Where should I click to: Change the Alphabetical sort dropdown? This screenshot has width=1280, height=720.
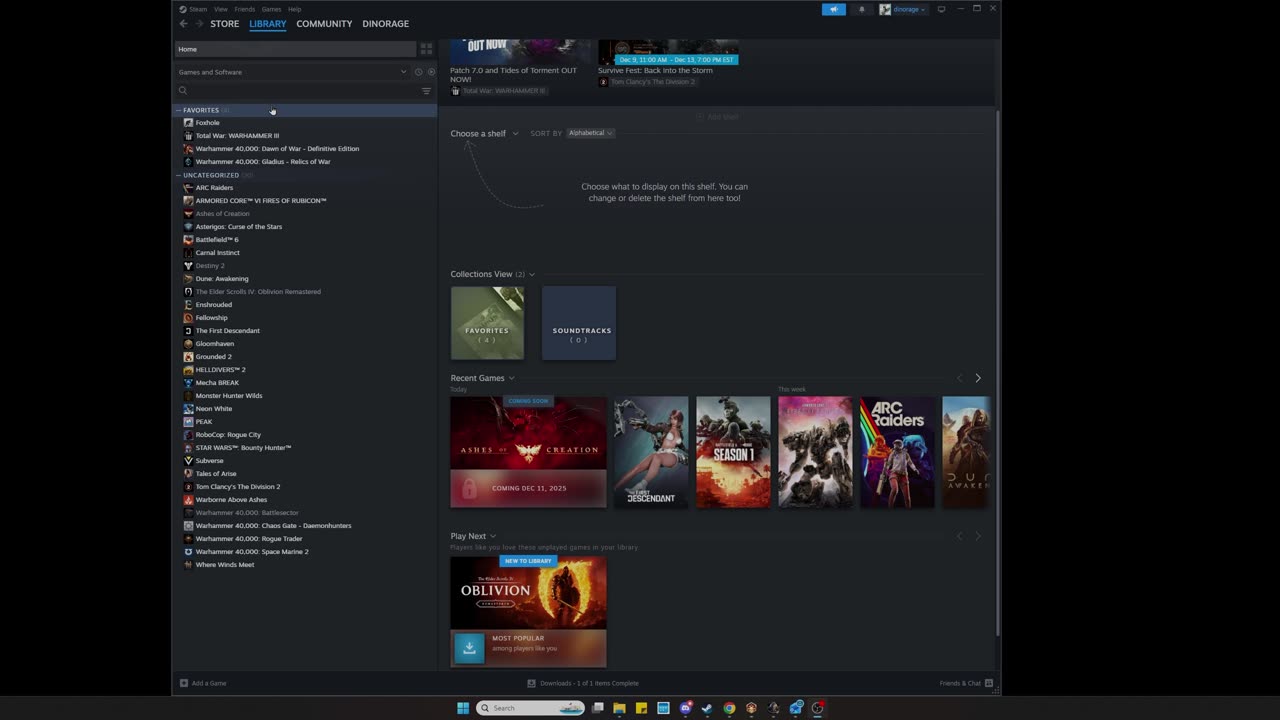point(590,133)
